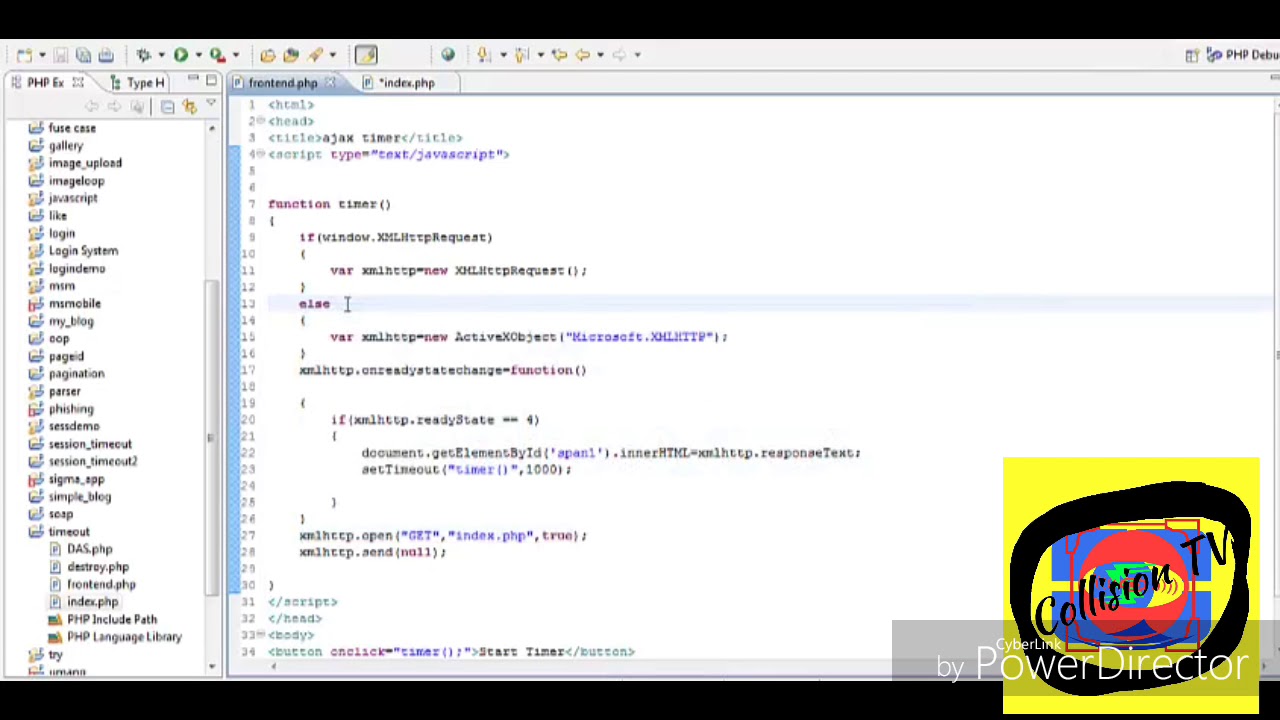Open the New file dropdown arrow

pyautogui.click(x=40, y=55)
